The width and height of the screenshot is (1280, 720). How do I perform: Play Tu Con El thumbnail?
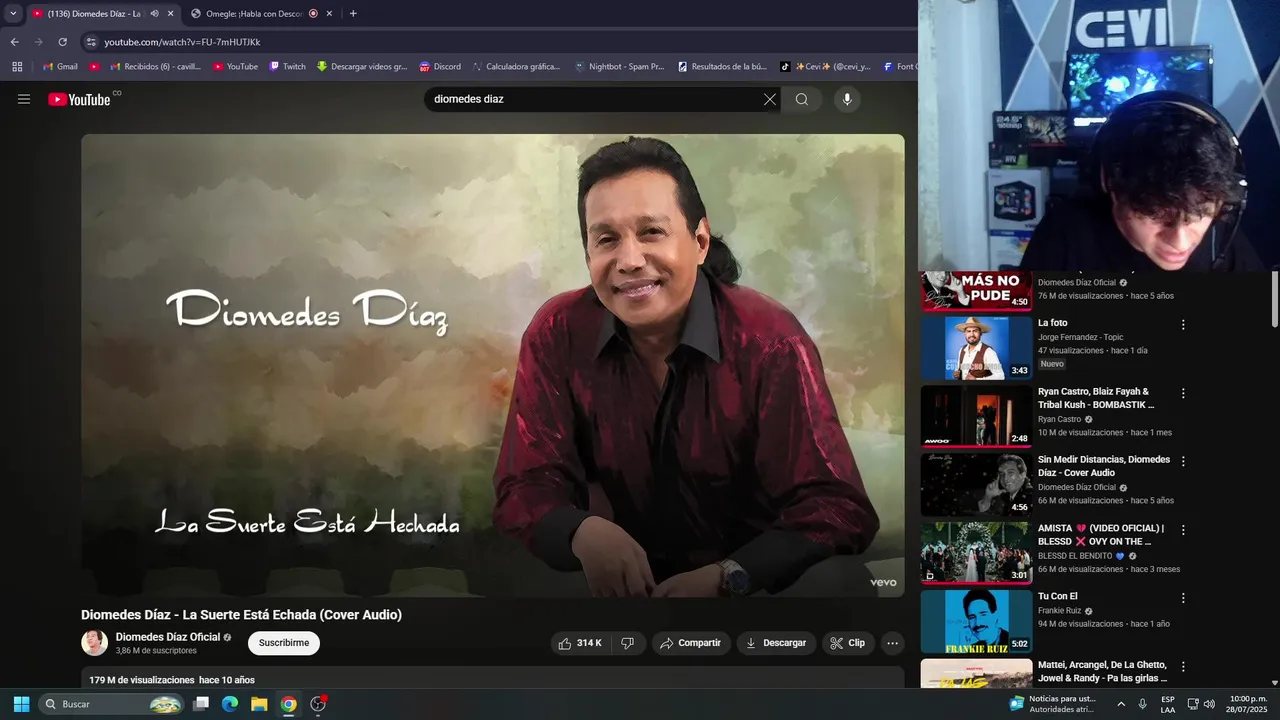(x=976, y=621)
